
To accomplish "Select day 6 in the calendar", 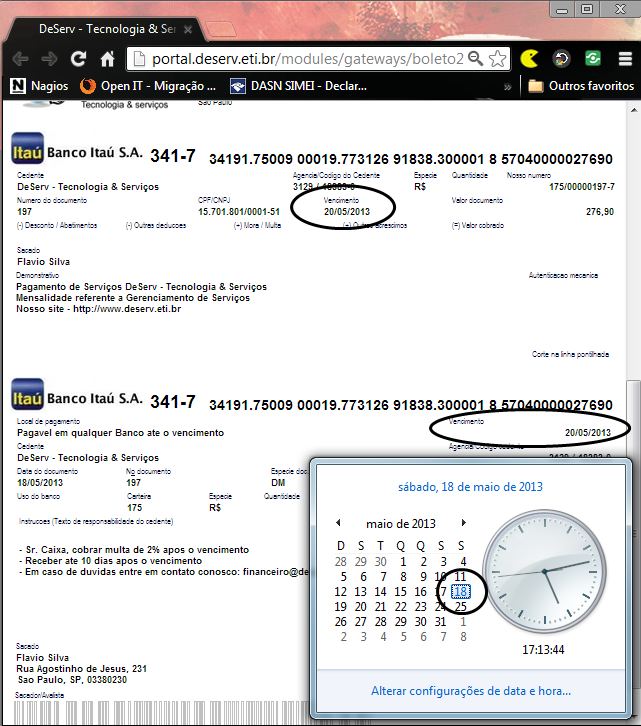I will click(x=363, y=576).
